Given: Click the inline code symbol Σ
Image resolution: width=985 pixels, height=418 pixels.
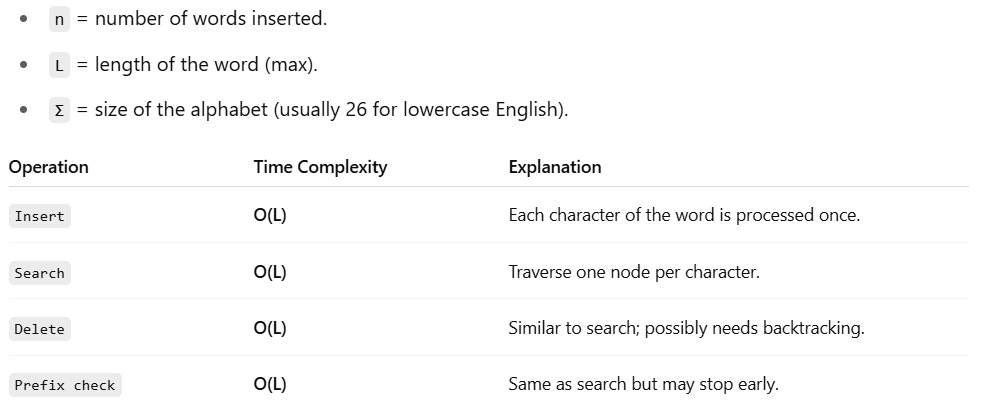Looking at the screenshot, I should pos(59,110).
